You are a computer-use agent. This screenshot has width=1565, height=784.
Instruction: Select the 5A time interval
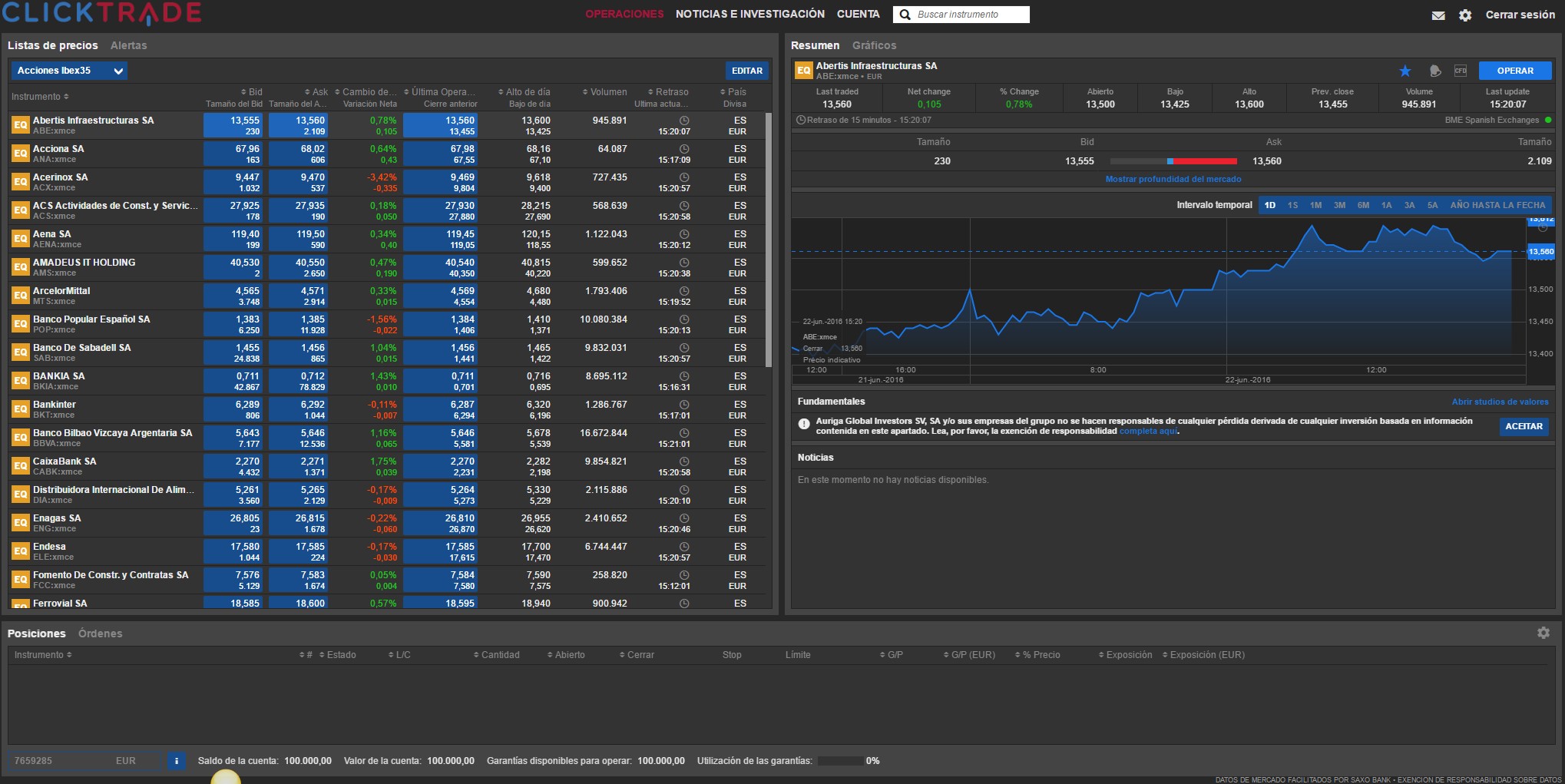point(1433,205)
